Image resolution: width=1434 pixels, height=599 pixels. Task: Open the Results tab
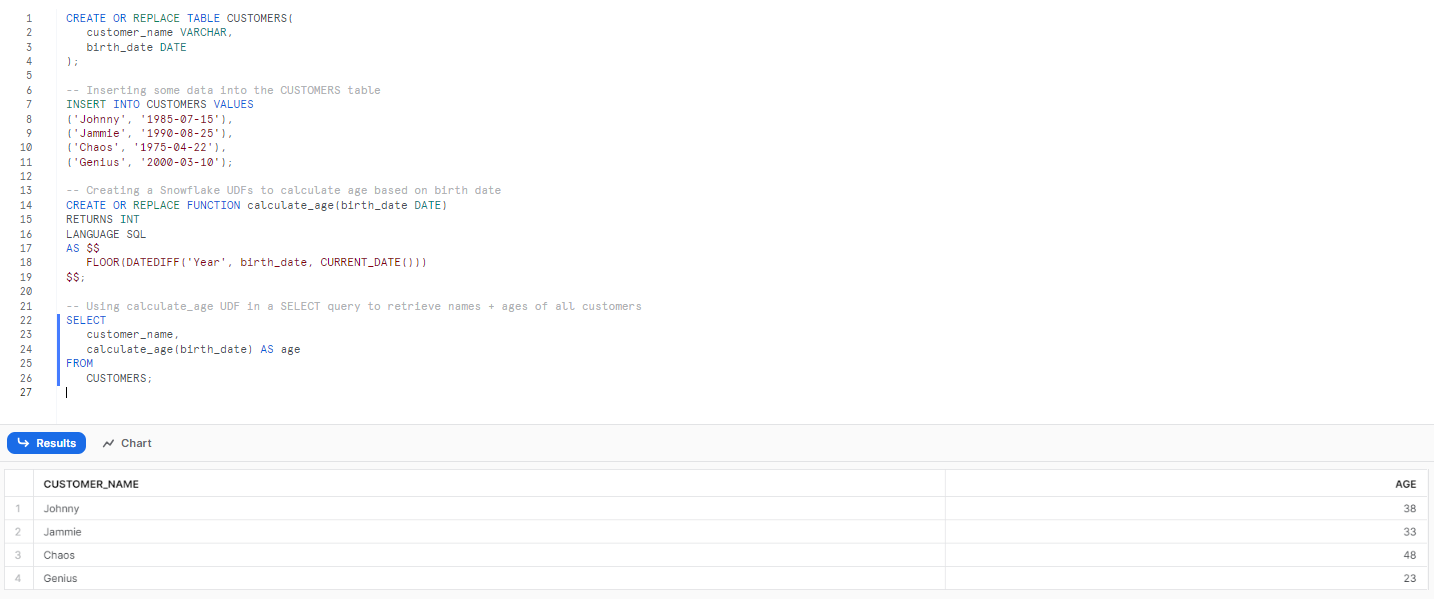point(46,443)
